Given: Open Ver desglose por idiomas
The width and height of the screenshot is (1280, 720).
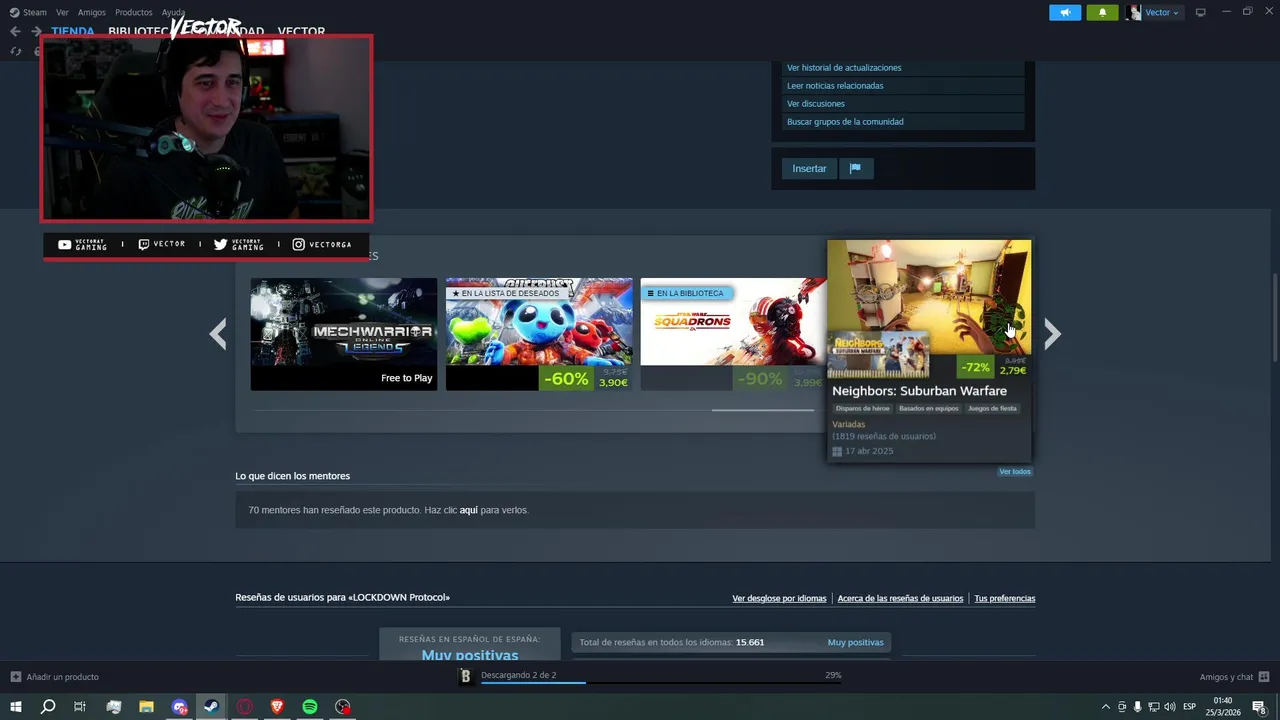Looking at the screenshot, I should [779, 598].
